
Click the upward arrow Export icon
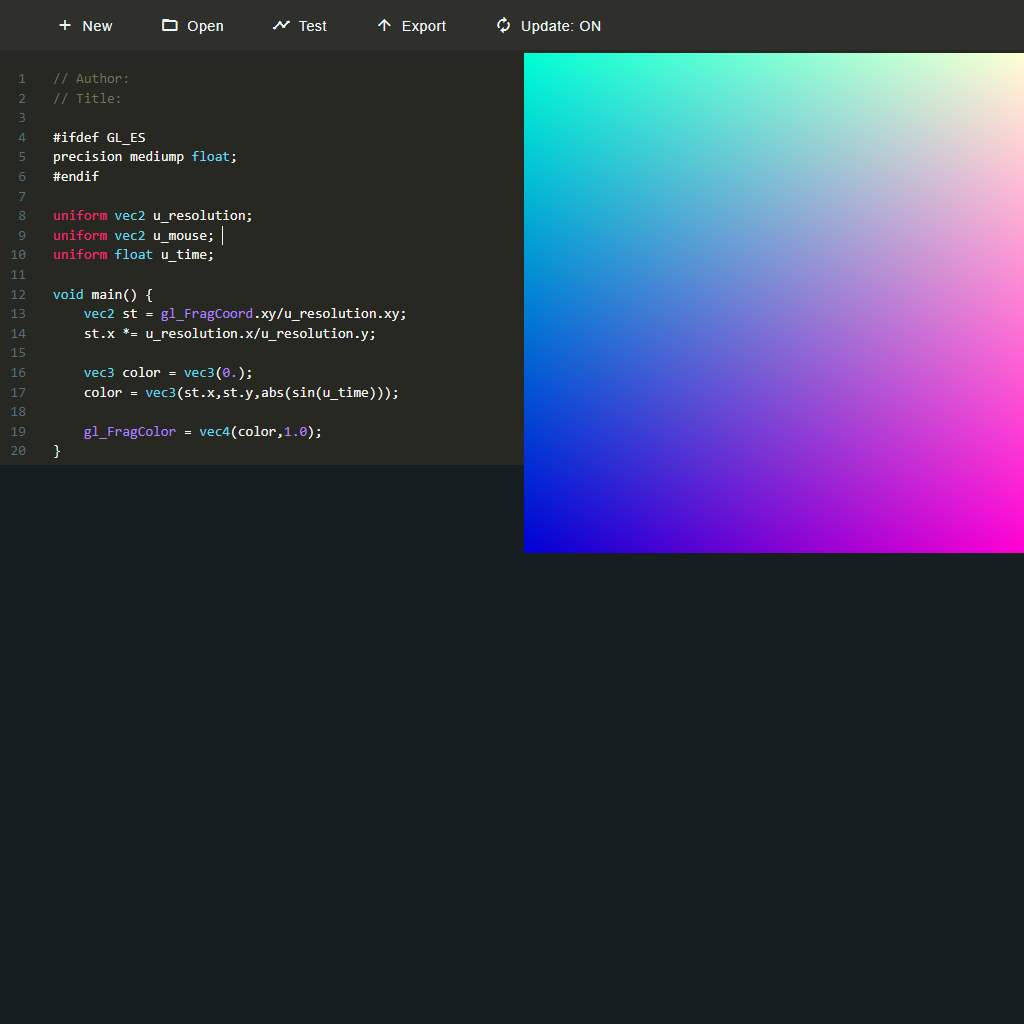(384, 25)
